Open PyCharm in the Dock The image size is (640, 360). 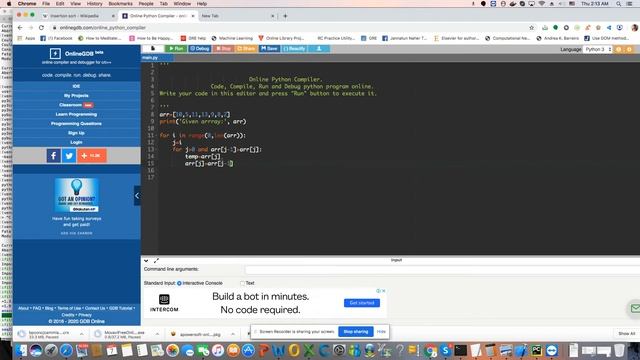click(536, 350)
